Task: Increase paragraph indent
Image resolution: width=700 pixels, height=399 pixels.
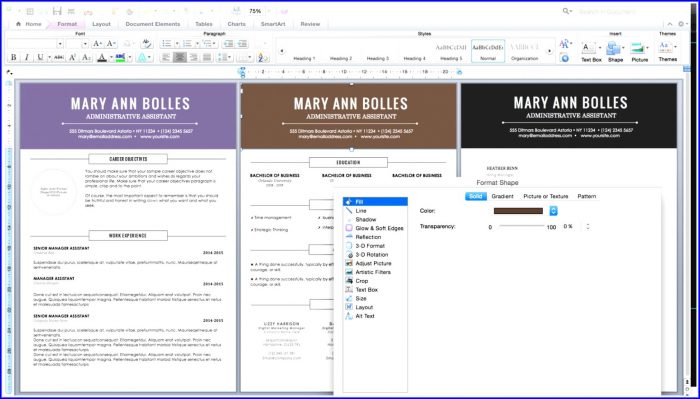Action: 242,44
